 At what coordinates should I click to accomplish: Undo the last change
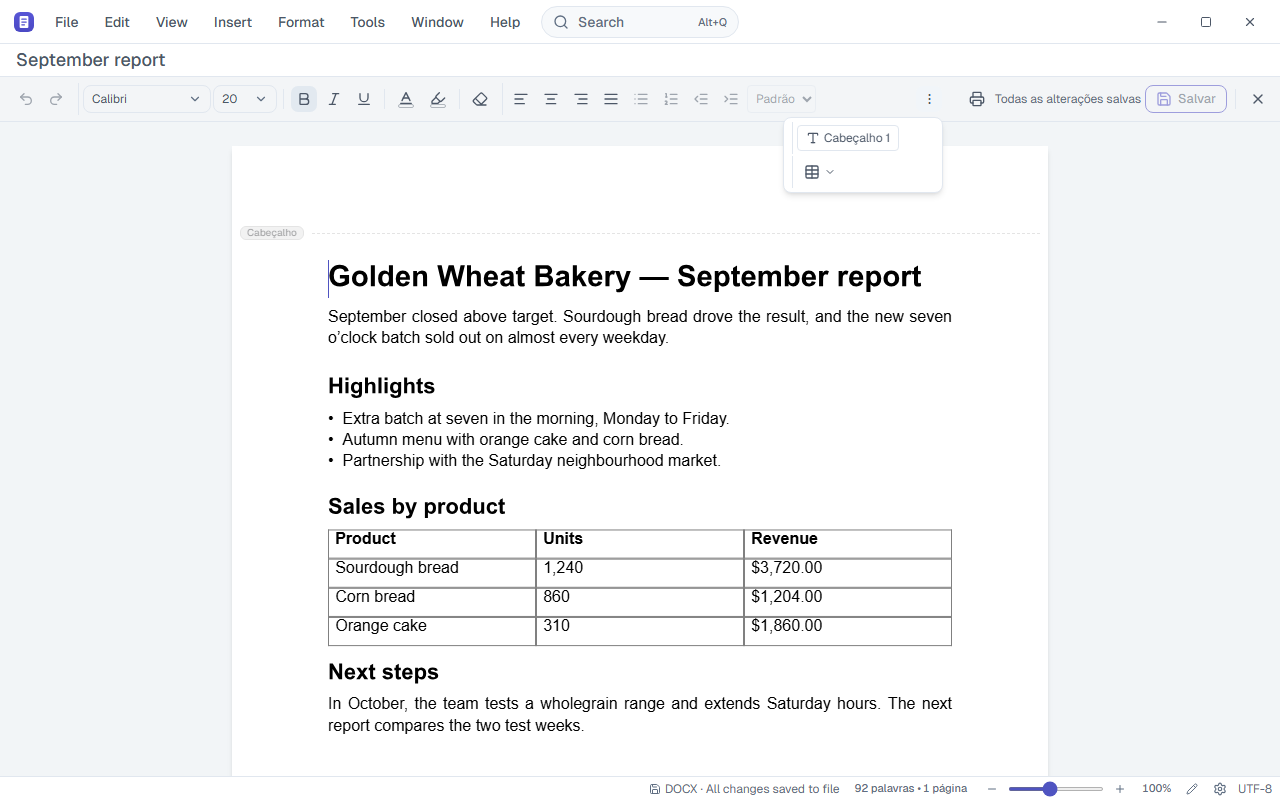pos(26,99)
